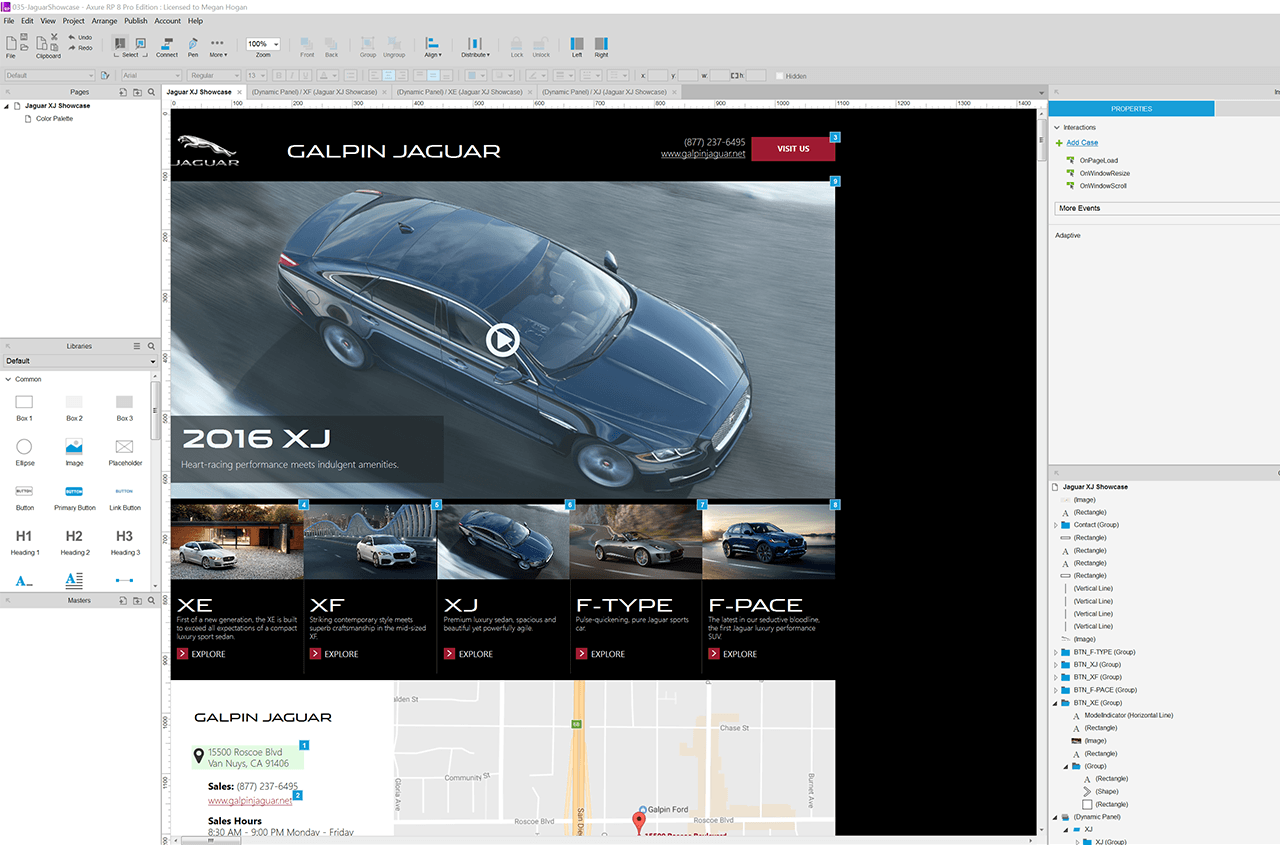
Task: Add a new page in Pages panel
Action: tap(123, 92)
